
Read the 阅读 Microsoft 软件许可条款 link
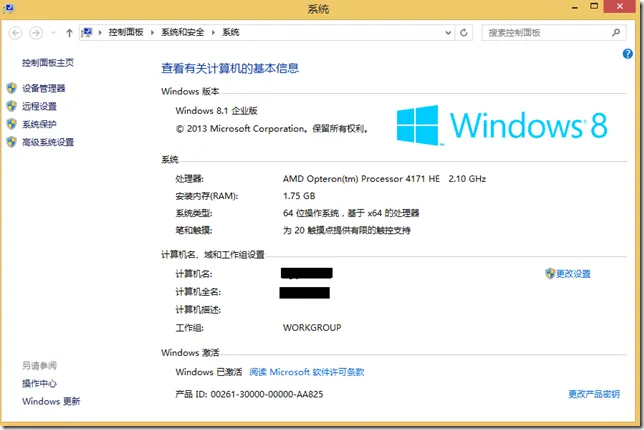pyautogui.click(x=307, y=372)
